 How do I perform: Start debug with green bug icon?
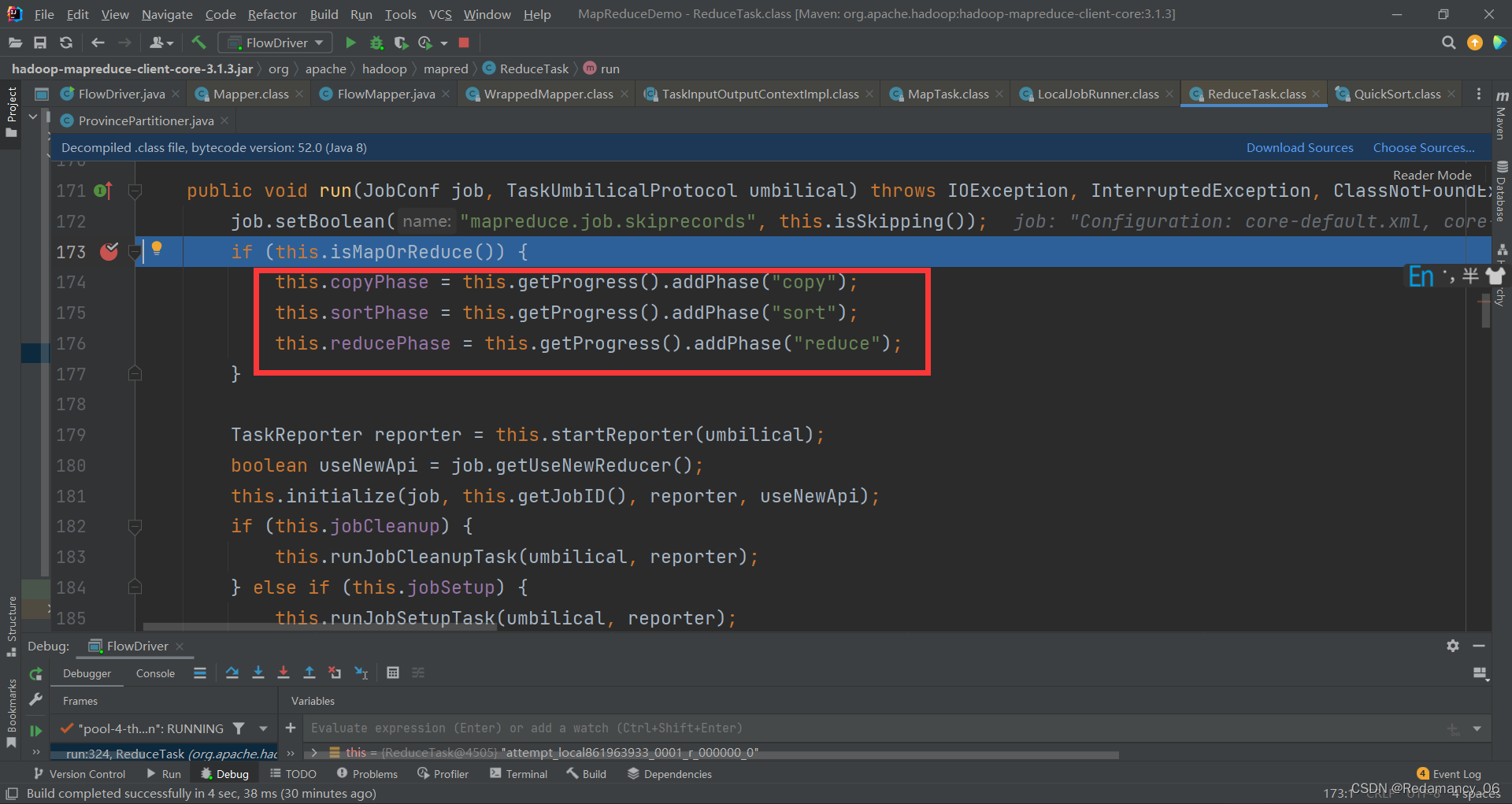(x=376, y=43)
